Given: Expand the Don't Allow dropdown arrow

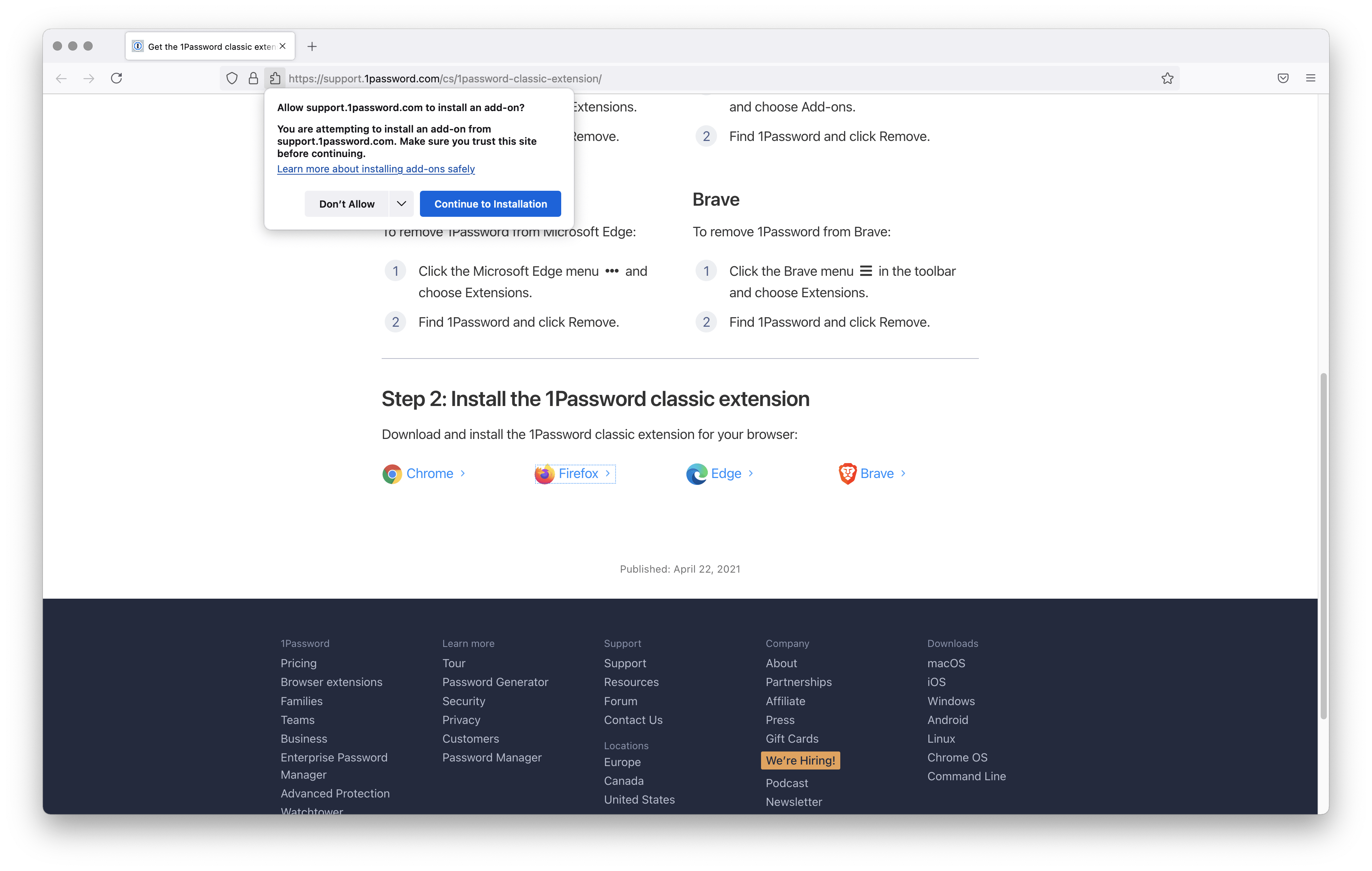Looking at the screenshot, I should [401, 204].
